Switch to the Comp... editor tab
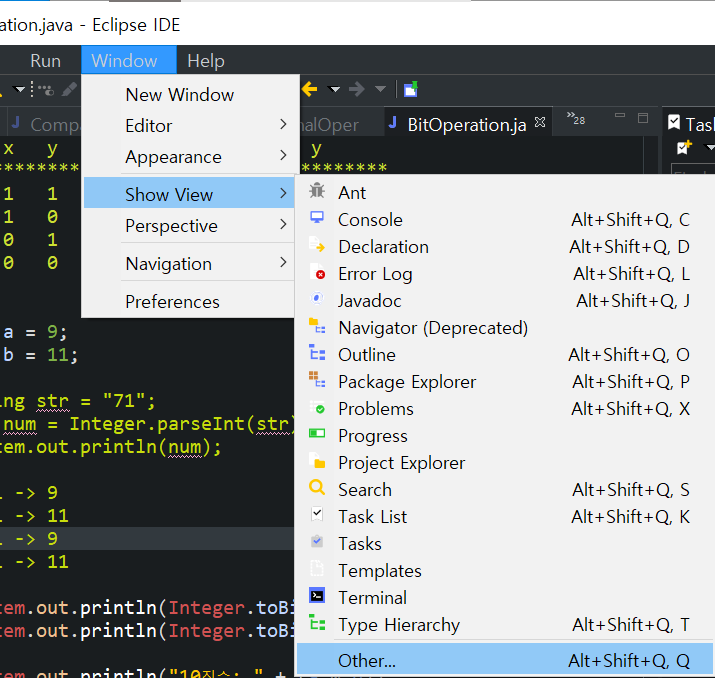 pos(44,124)
